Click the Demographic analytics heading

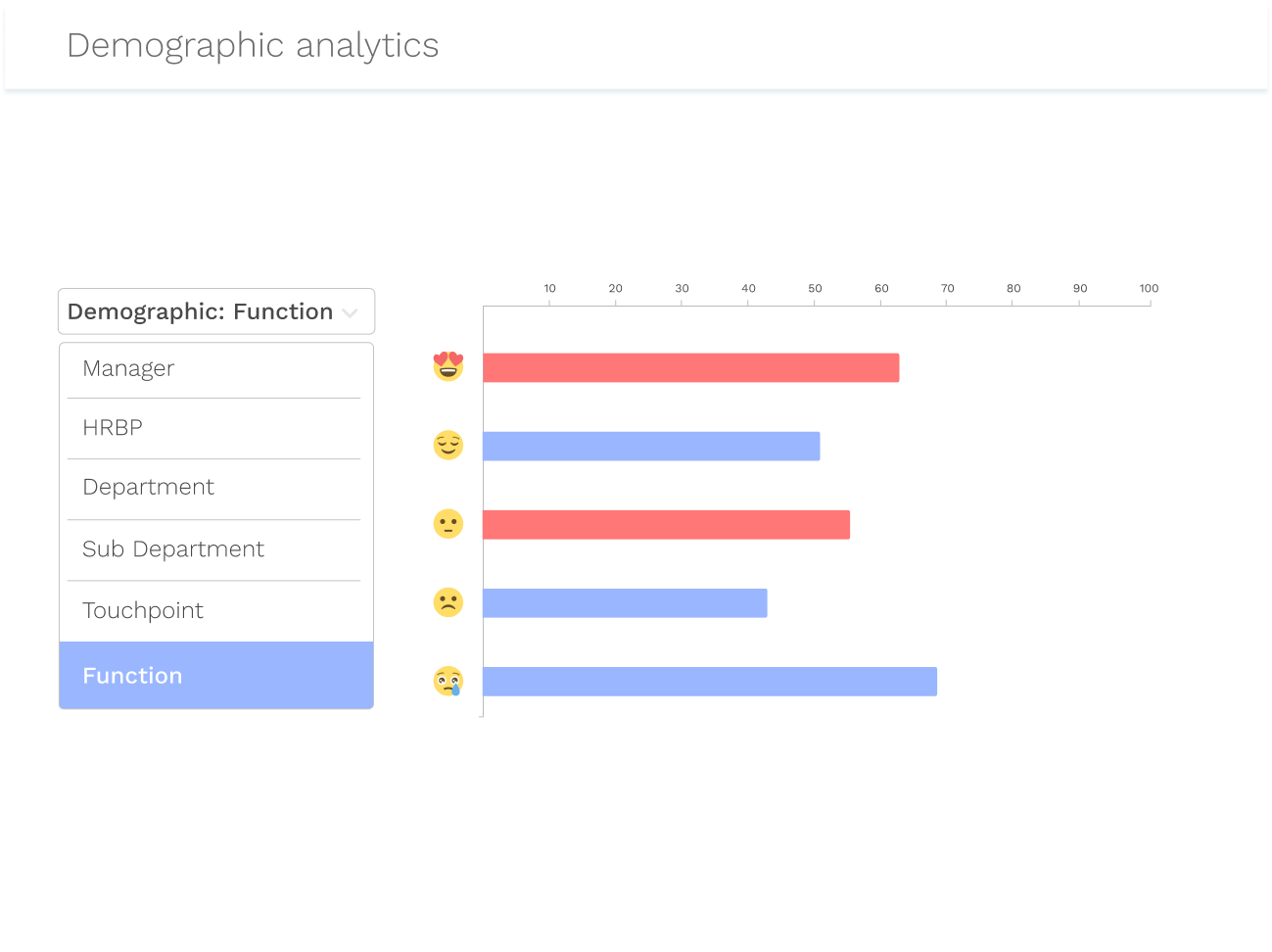(x=253, y=46)
